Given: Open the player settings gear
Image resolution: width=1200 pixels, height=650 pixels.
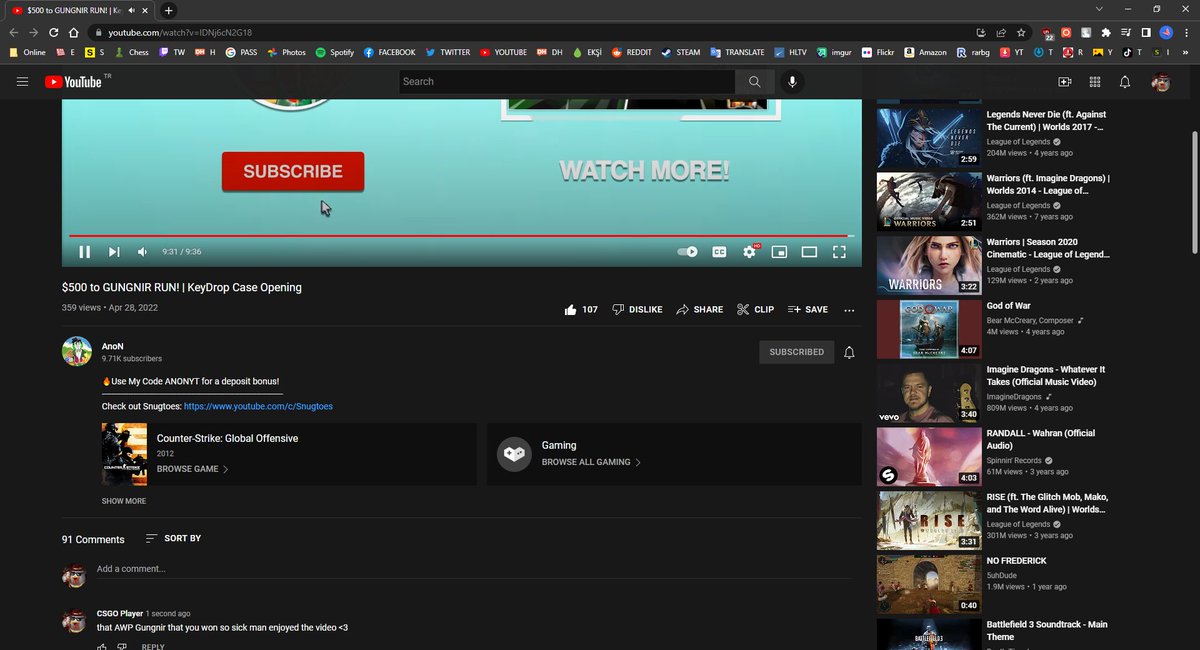Looking at the screenshot, I should pyautogui.click(x=749, y=252).
